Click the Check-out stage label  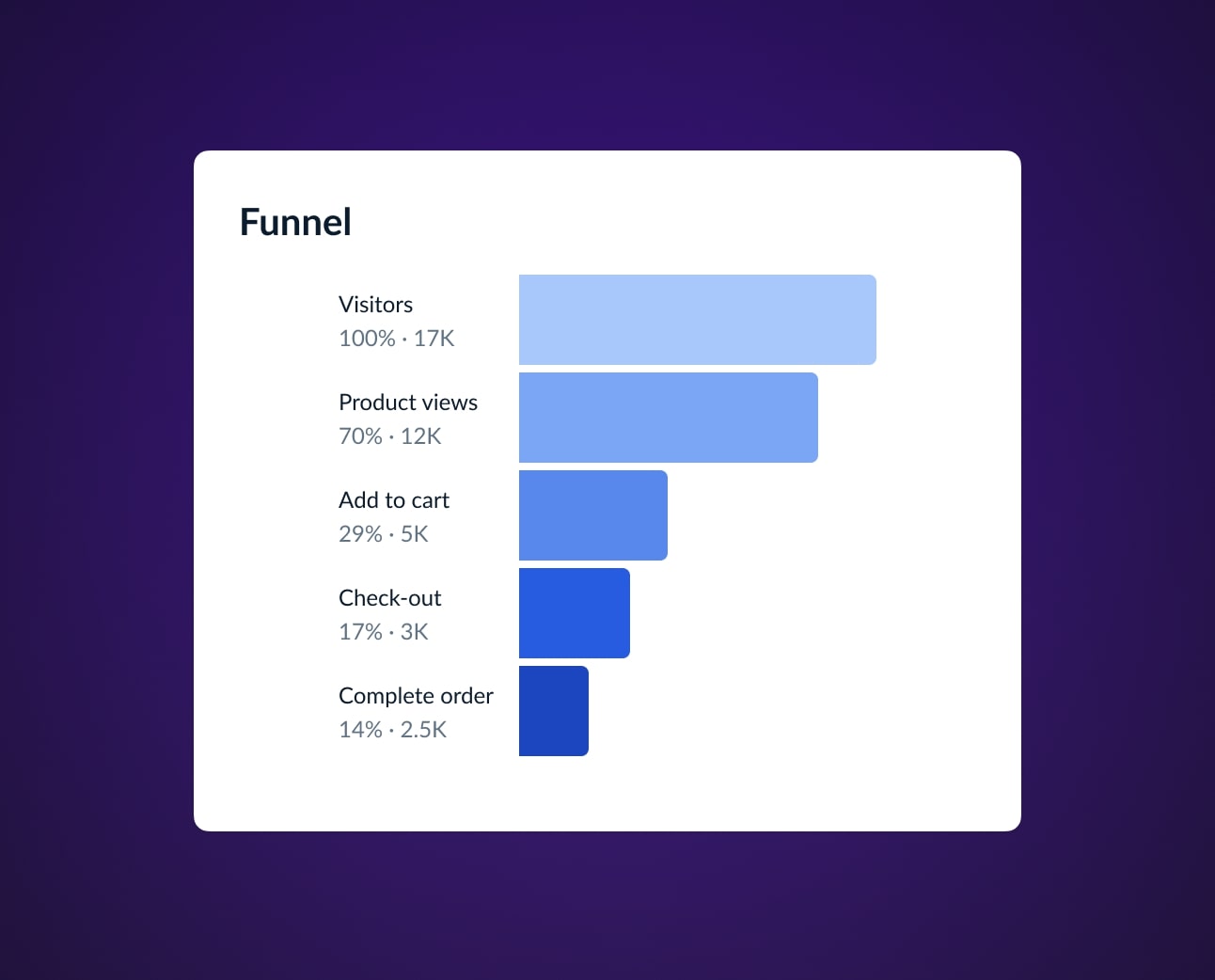click(x=389, y=598)
